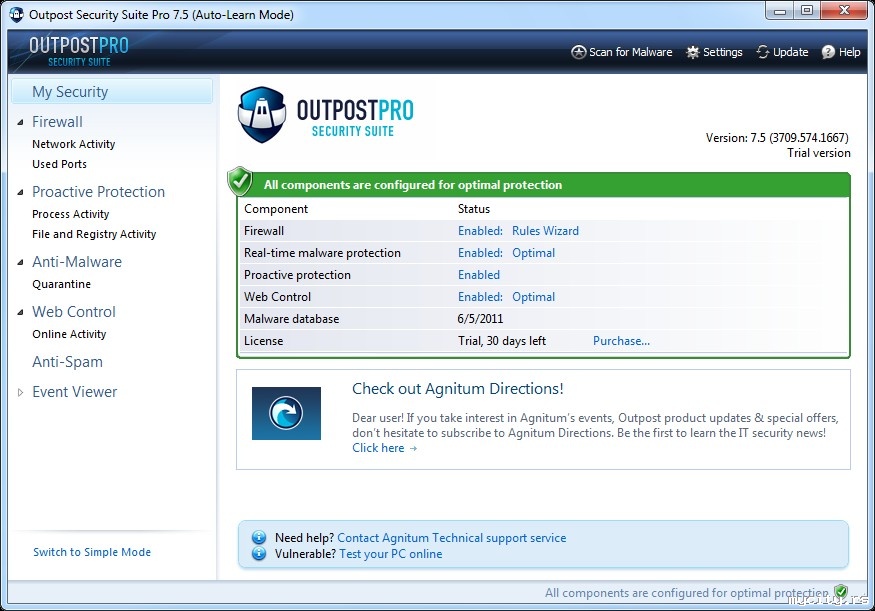Open the Anti-Spam section
This screenshot has height=611, width=875.
[x=68, y=362]
